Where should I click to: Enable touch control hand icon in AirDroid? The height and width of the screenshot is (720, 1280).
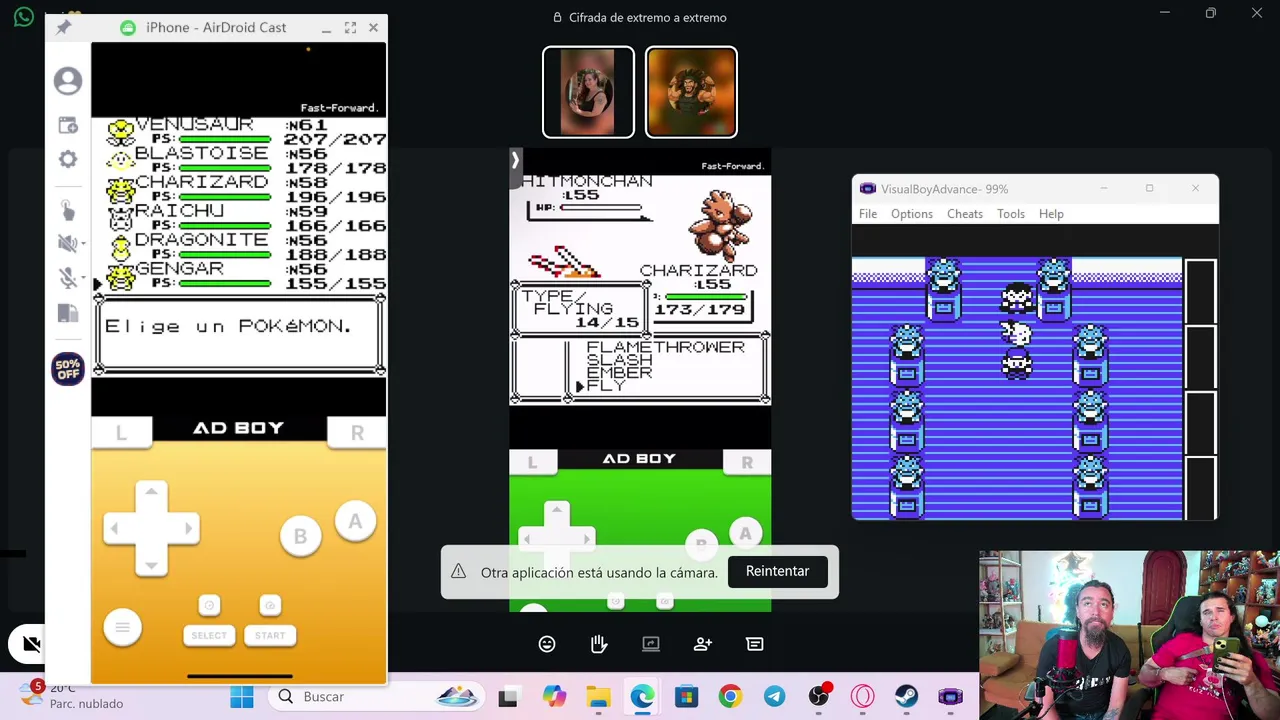pyautogui.click(x=68, y=210)
